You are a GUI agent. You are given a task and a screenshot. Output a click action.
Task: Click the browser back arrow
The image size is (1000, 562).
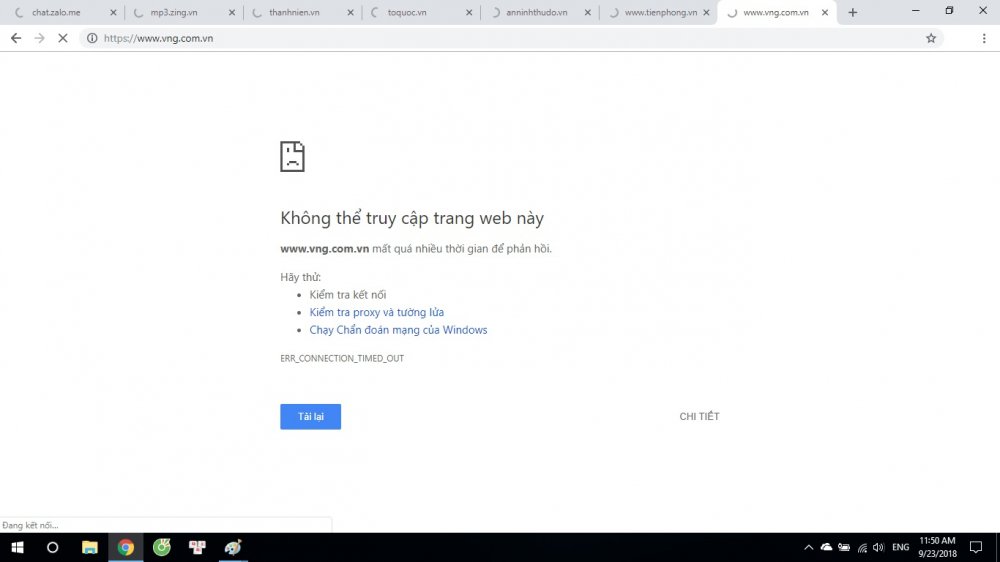coord(16,38)
